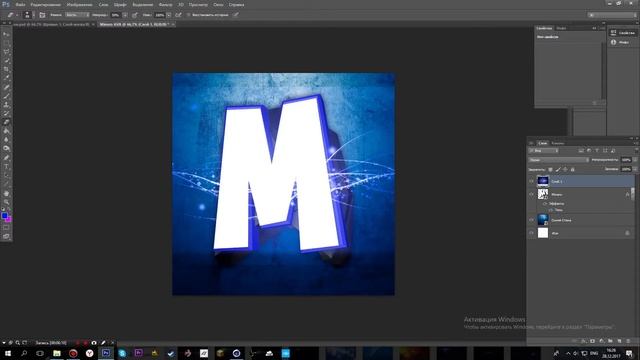Select the Move tool
640x360 pixels.
pos(6,34)
